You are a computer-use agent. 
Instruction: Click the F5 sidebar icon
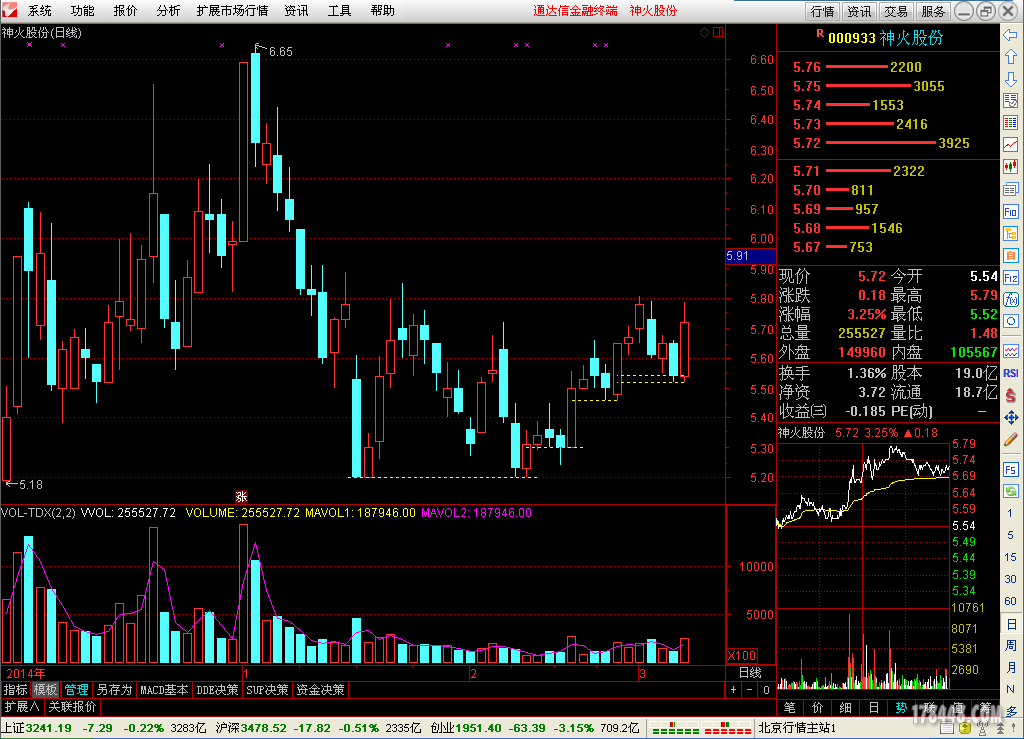click(x=1010, y=470)
